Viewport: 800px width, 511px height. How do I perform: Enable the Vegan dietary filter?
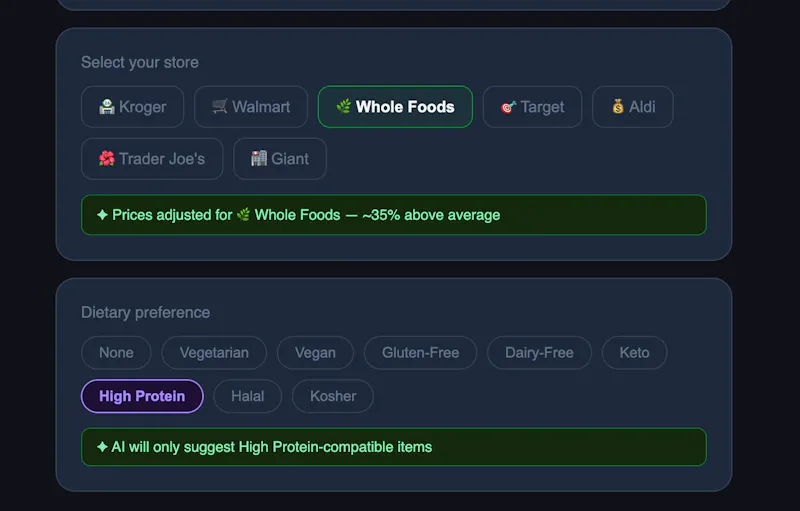(x=315, y=353)
